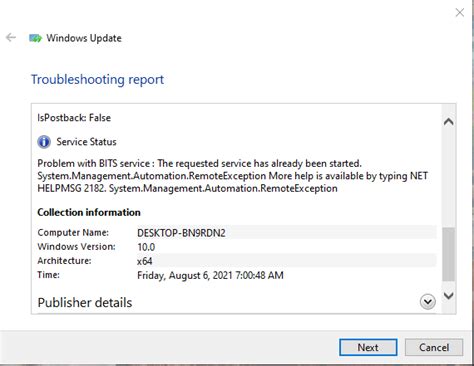Click the blue Service Status info icon
Screen dimensions: 474x366
(x=44, y=142)
